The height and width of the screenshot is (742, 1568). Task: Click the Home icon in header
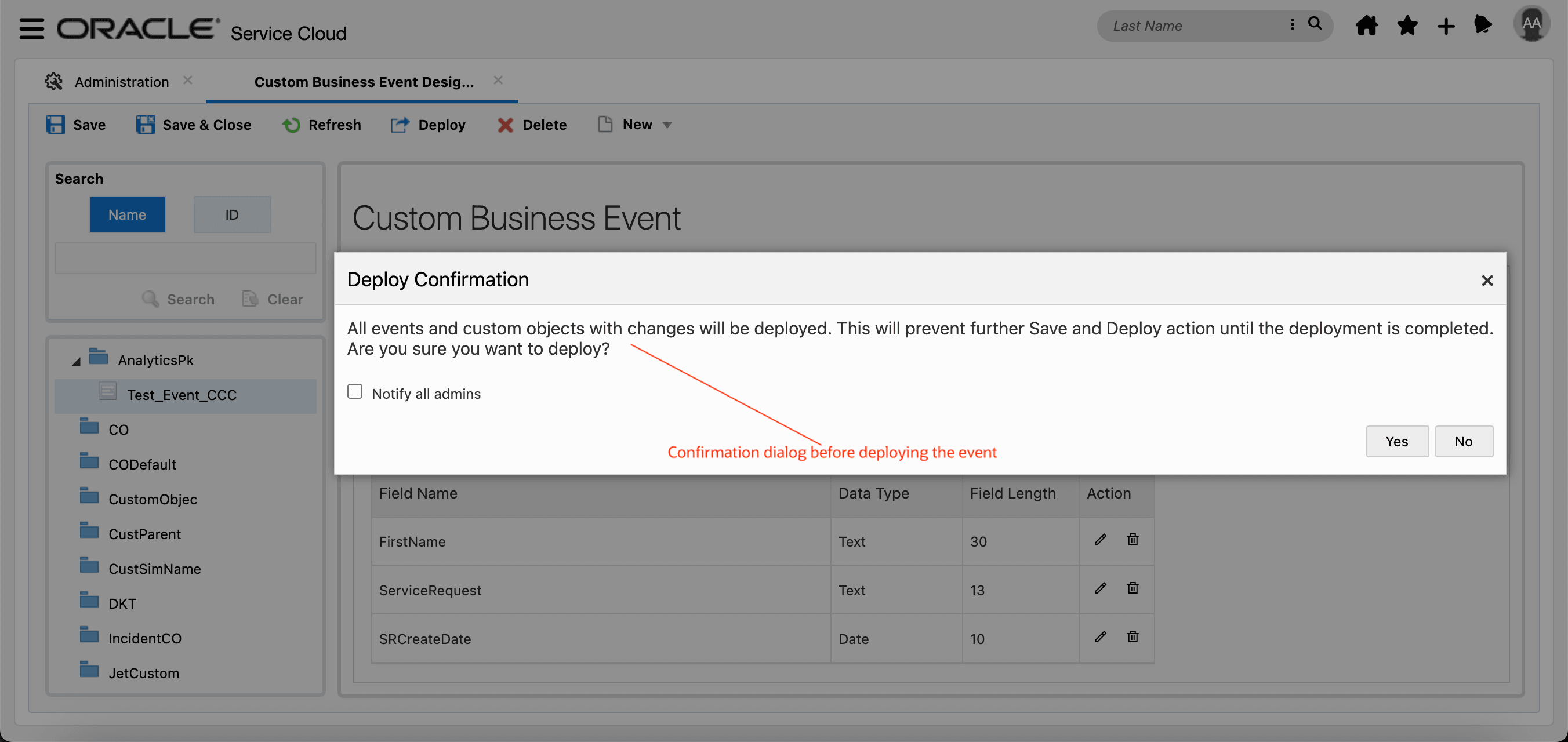(1367, 26)
